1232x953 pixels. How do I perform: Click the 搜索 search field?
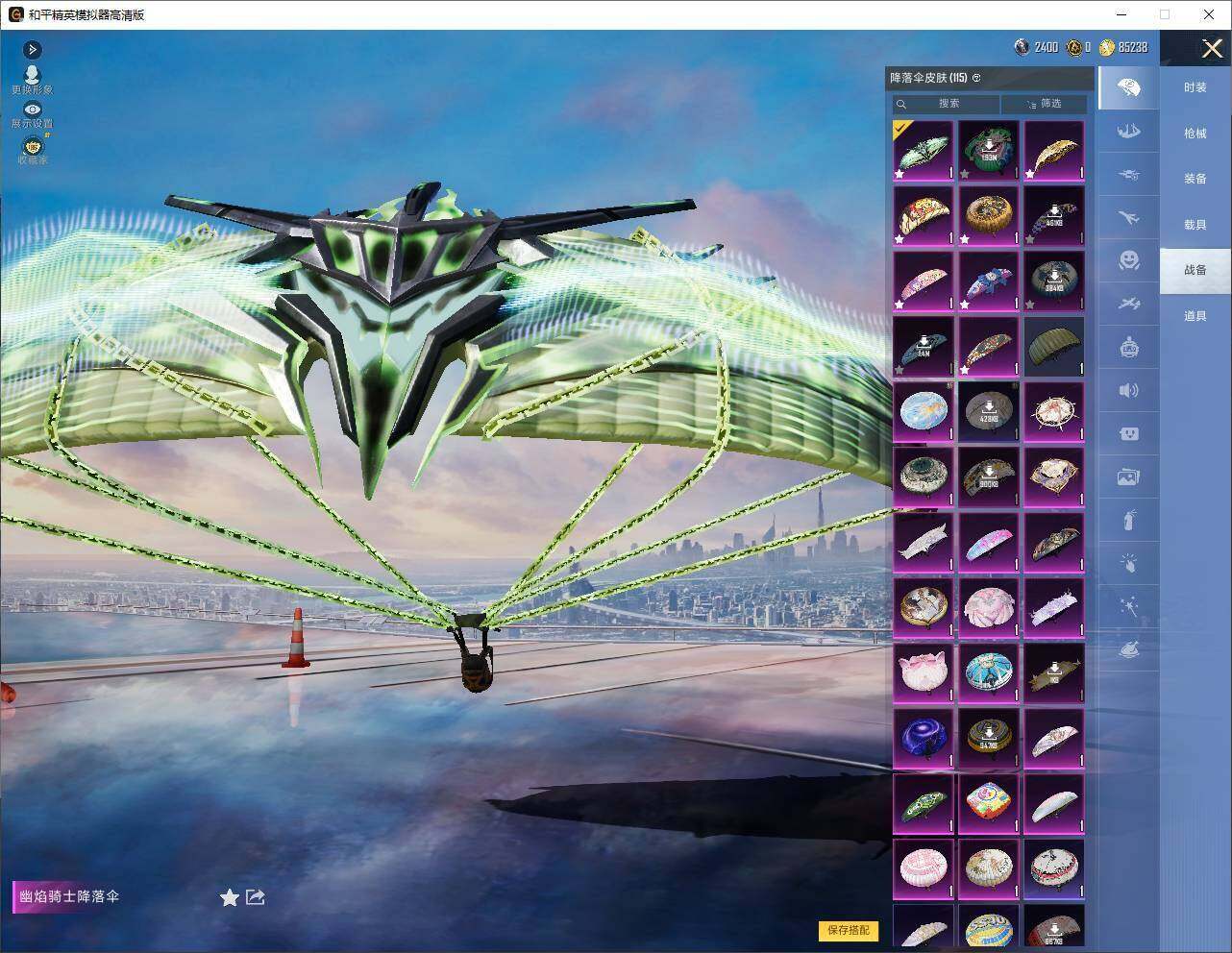coord(948,104)
